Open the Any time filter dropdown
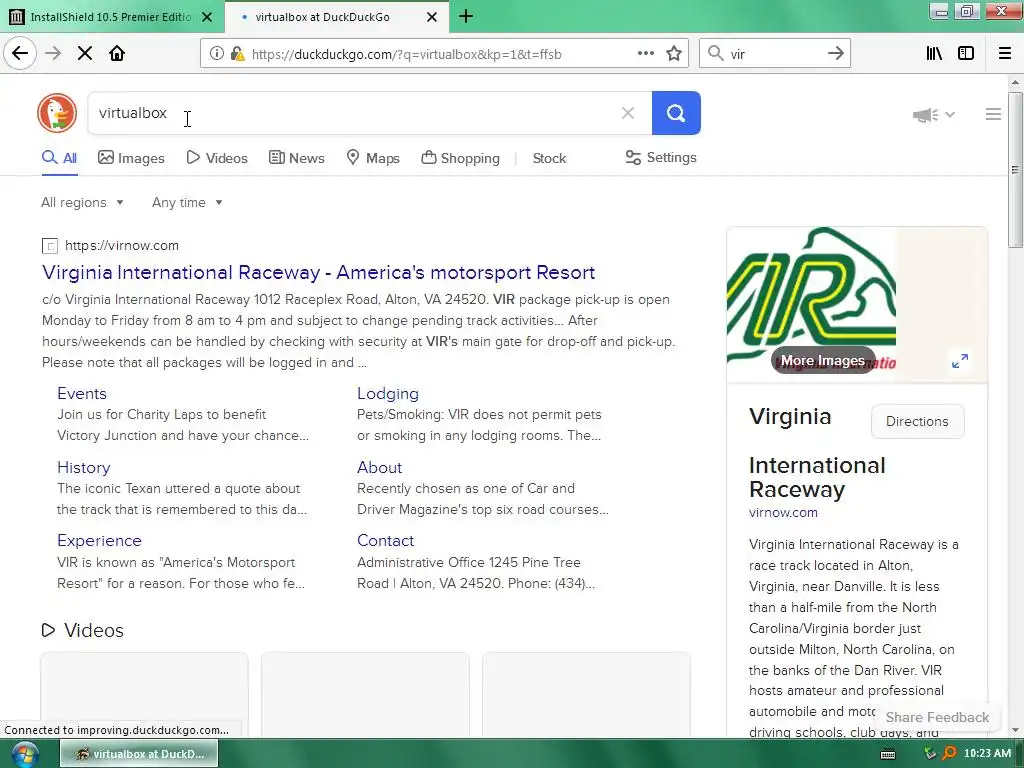The width and height of the screenshot is (1024, 768). pyautogui.click(x=187, y=202)
